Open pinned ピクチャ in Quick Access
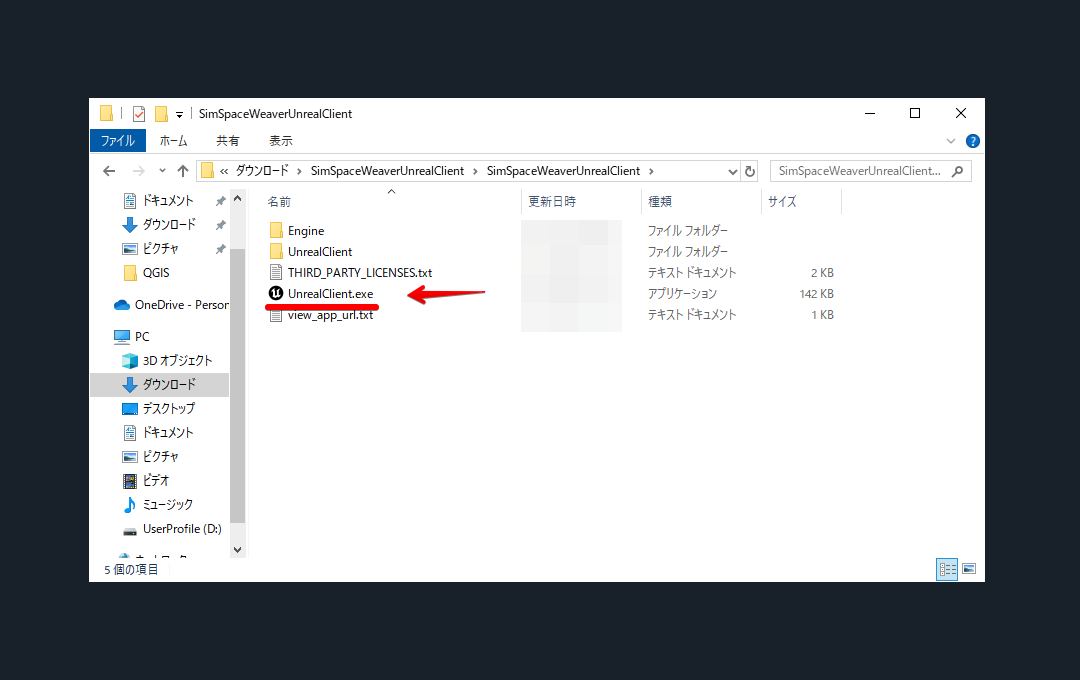This screenshot has height=680, width=1080. click(x=160, y=249)
